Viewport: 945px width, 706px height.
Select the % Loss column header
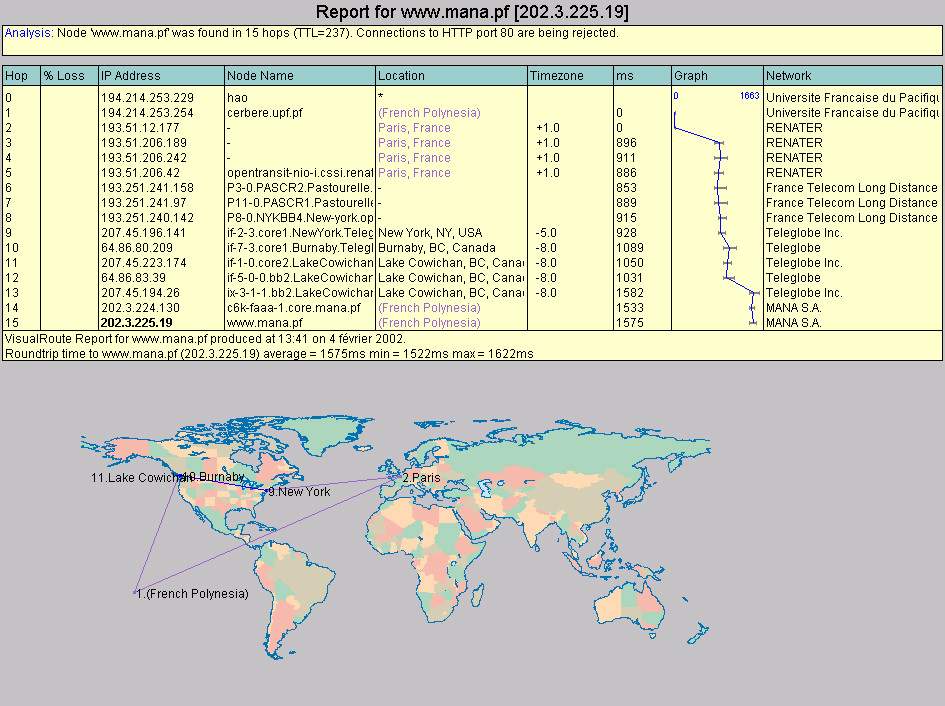64,76
